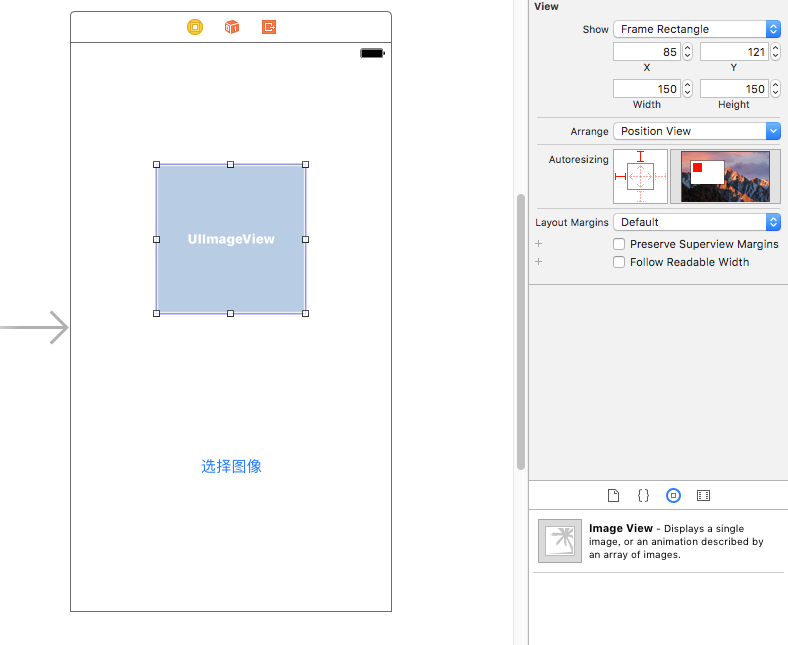Click the orange Exit dock icon

(x=269, y=27)
